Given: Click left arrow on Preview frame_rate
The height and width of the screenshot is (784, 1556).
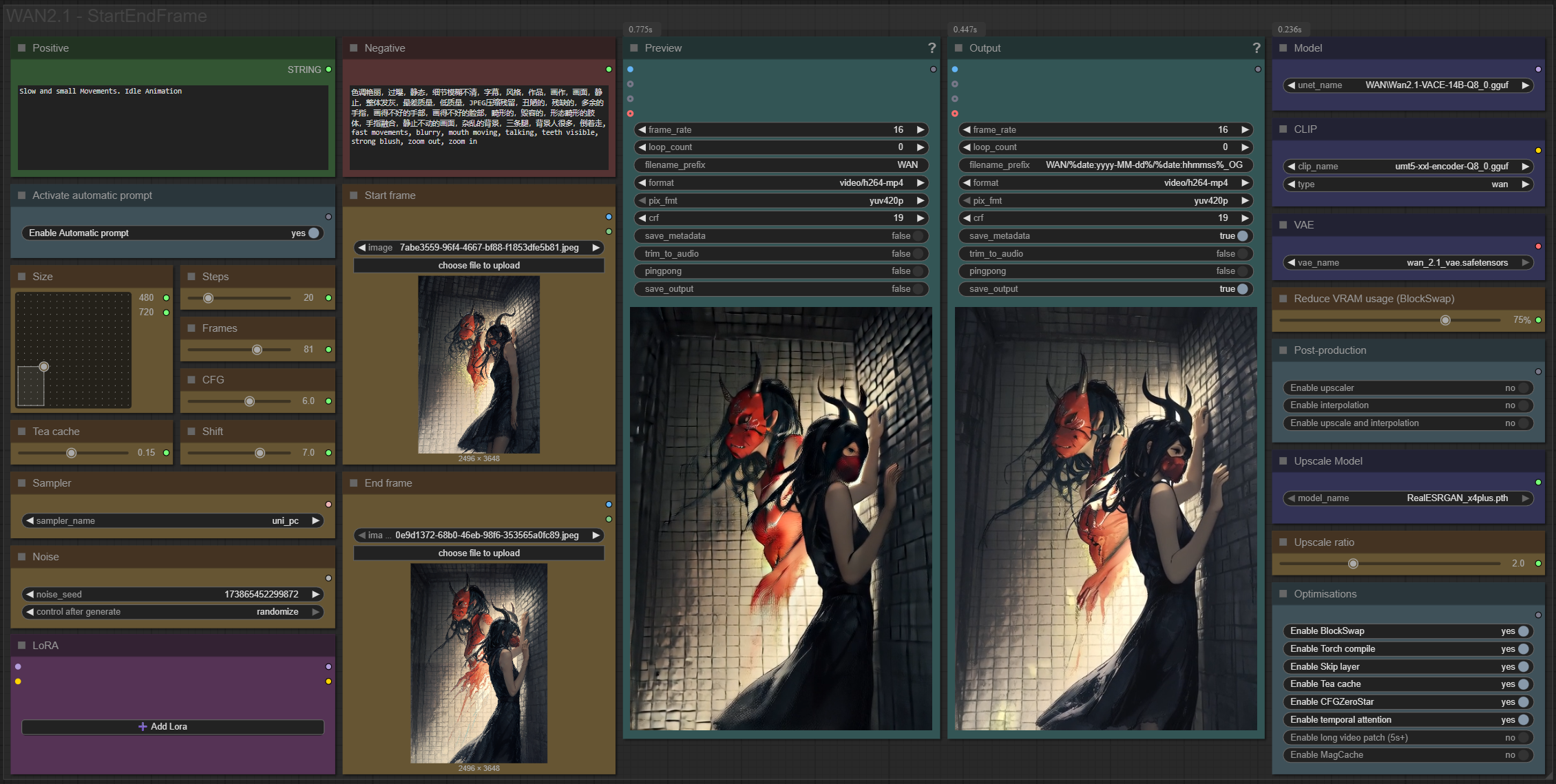Looking at the screenshot, I should tap(642, 129).
